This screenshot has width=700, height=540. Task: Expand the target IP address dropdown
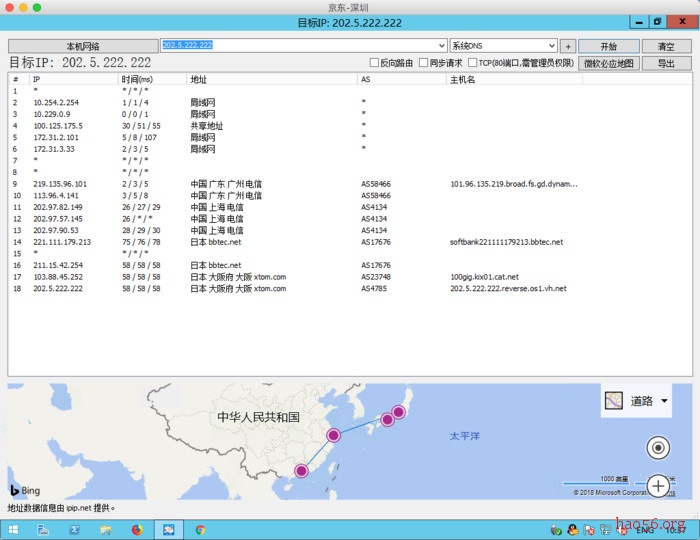pos(442,46)
